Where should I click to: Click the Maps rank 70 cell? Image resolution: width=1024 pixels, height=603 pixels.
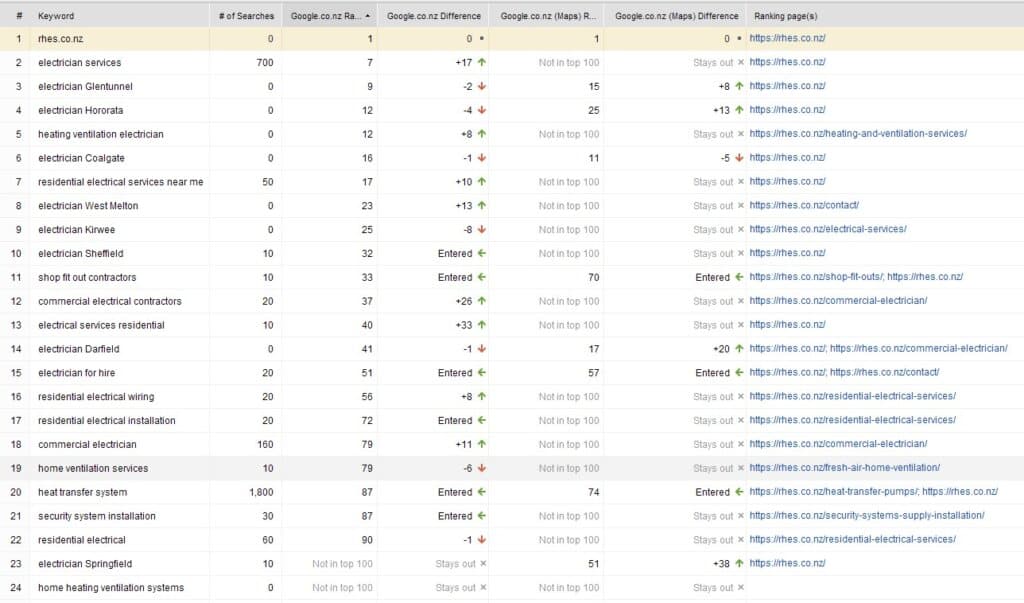(594, 278)
